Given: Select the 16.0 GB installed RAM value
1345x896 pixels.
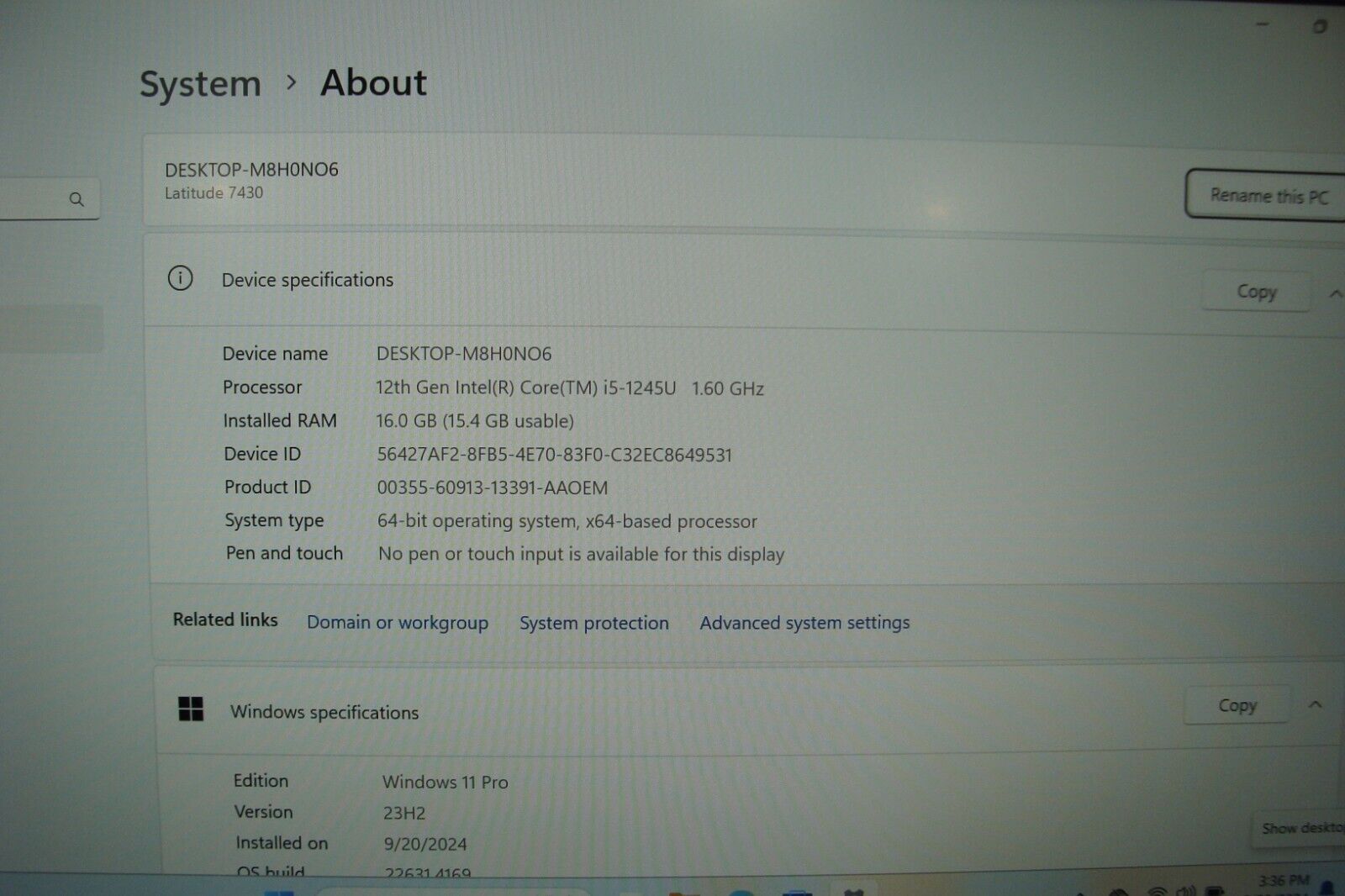Looking at the screenshot, I should [475, 421].
